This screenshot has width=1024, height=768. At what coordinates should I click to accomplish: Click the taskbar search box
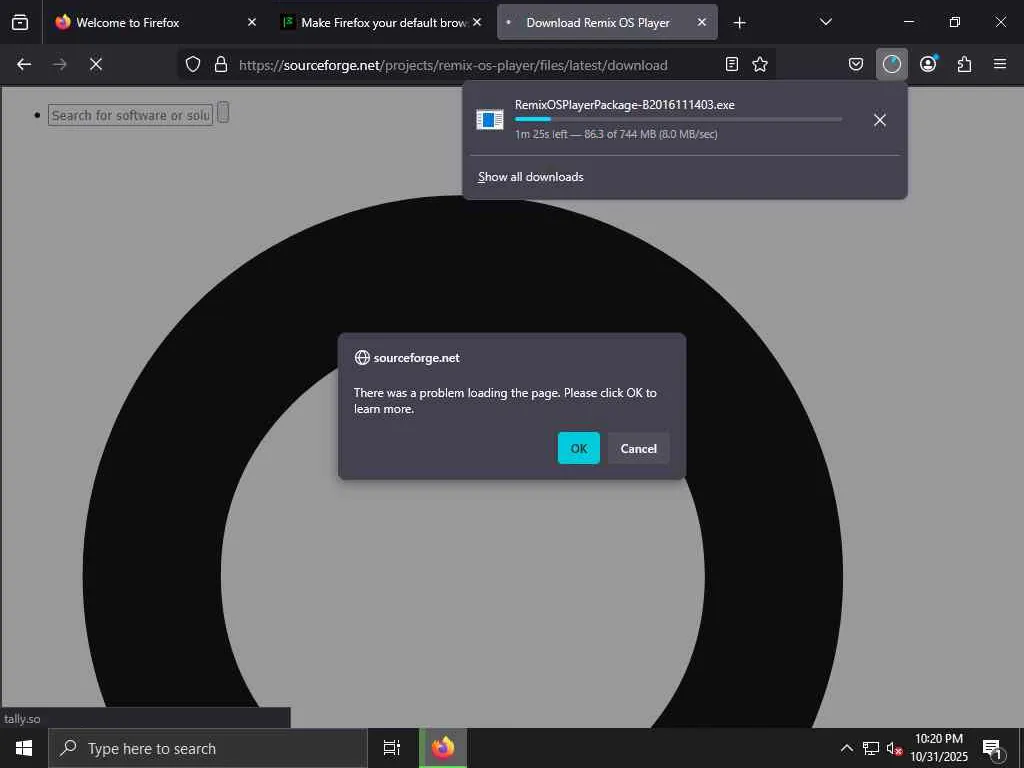(x=208, y=748)
